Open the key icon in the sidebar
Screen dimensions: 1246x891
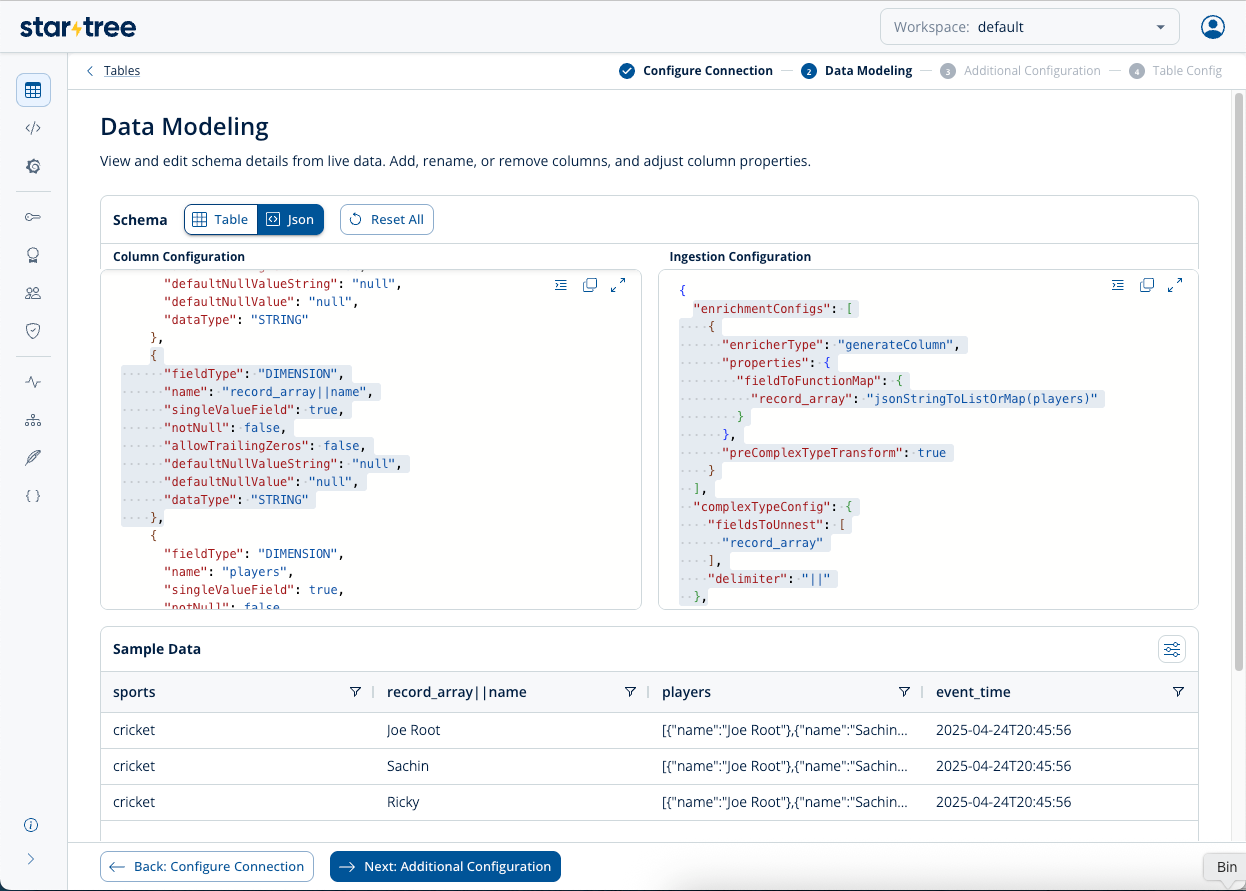[33, 217]
